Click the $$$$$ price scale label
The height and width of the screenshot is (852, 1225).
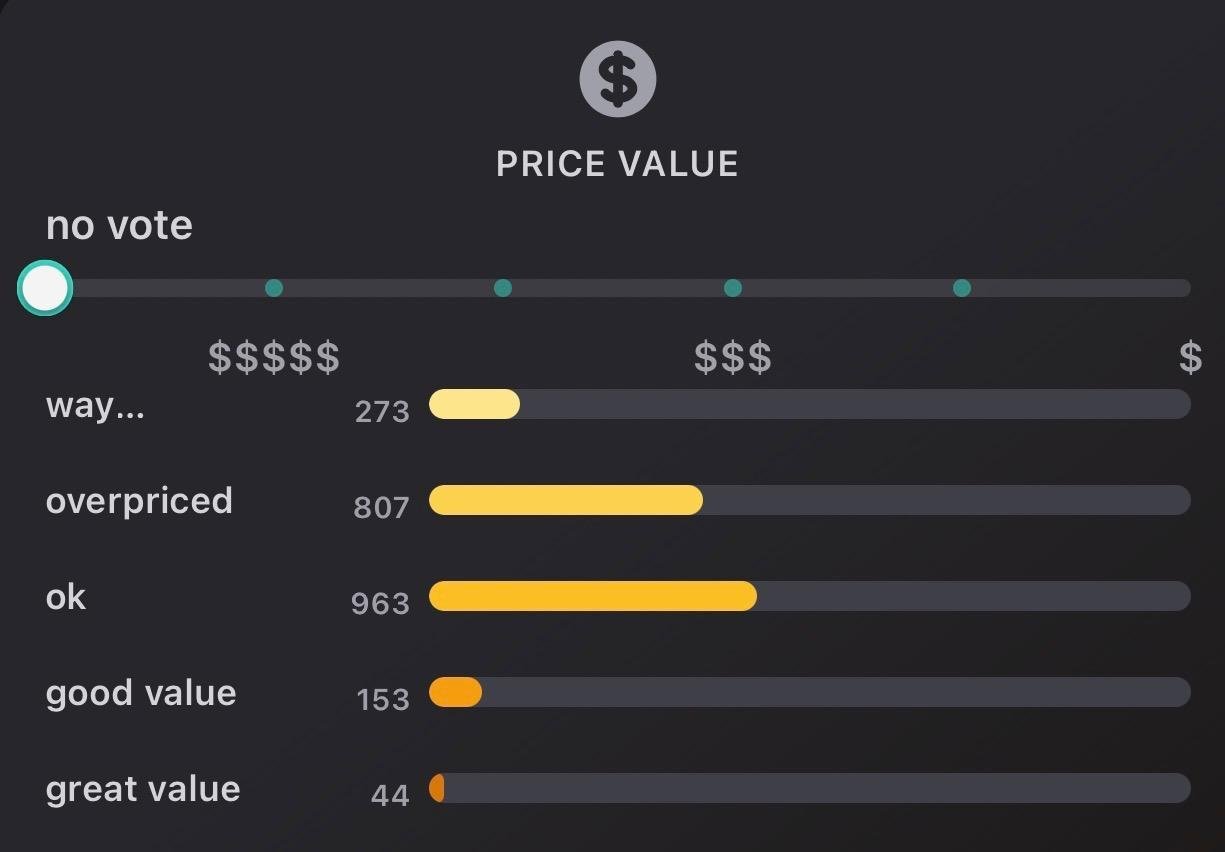[274, 357]
